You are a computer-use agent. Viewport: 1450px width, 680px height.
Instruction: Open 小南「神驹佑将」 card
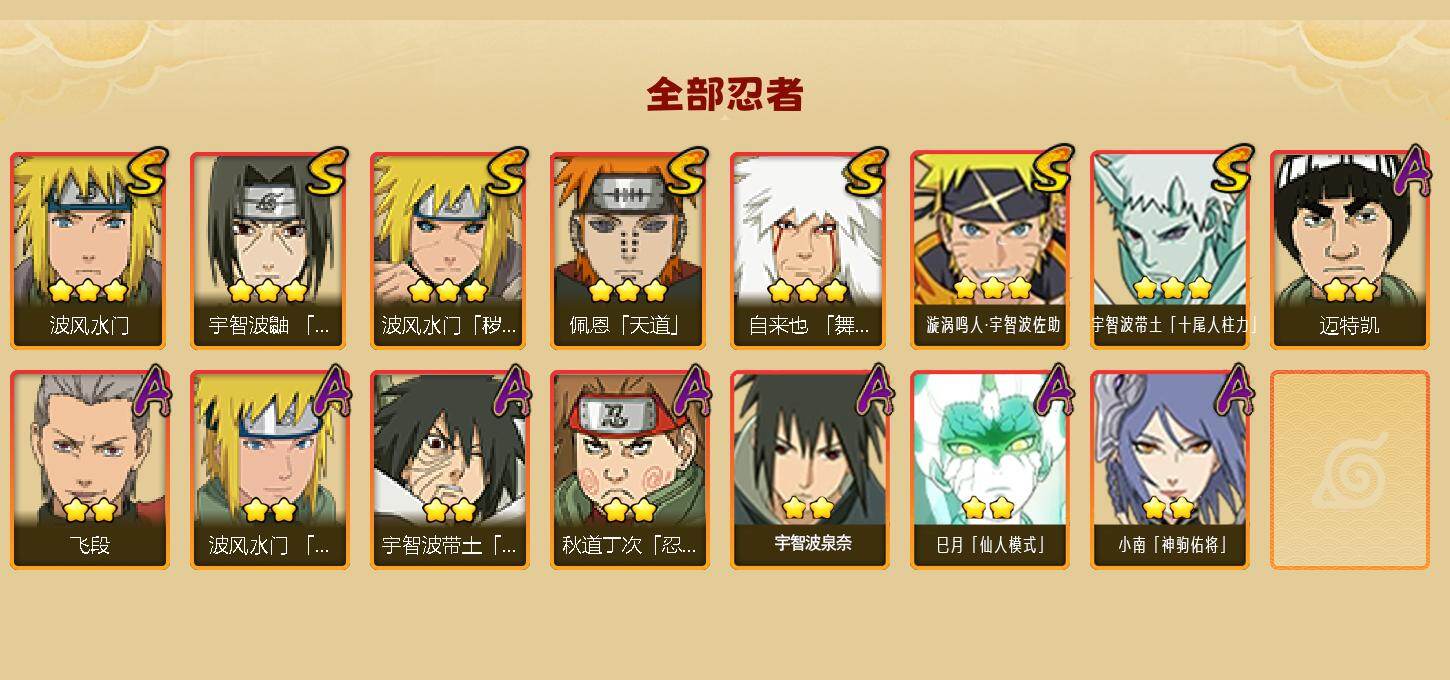click(1169, 470)
